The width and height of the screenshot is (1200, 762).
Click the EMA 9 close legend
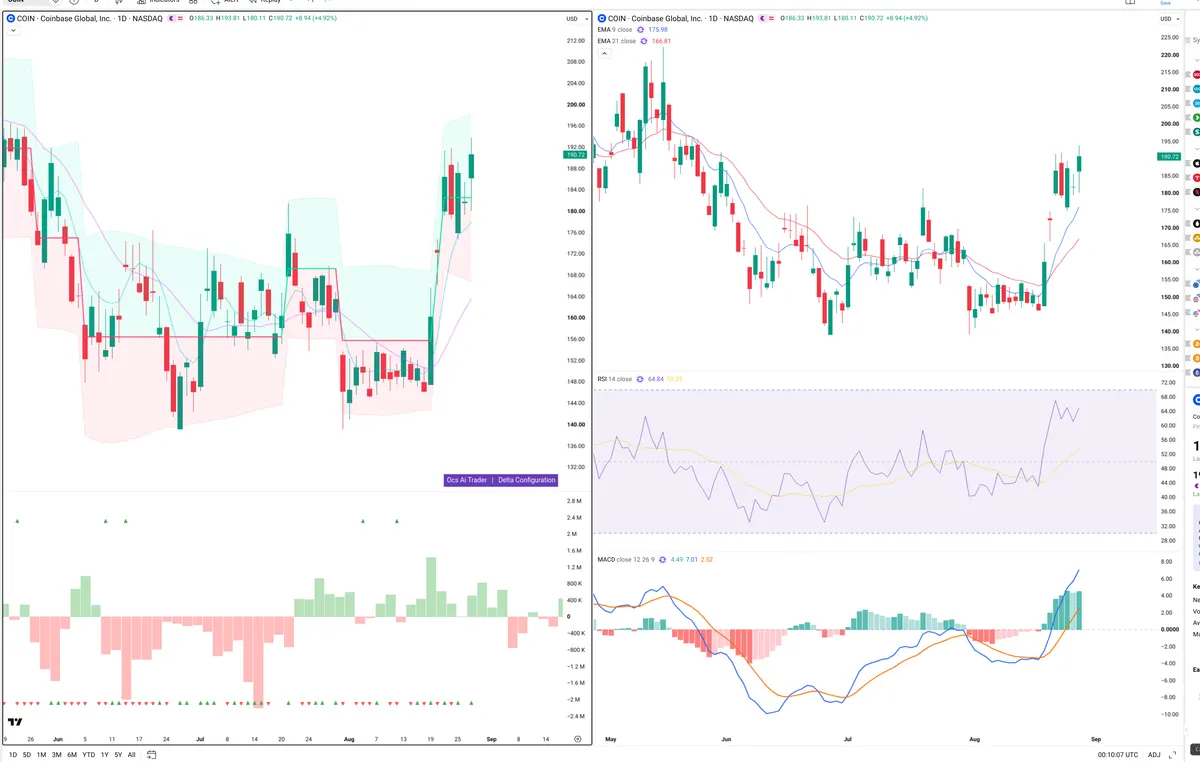[616, 30]
